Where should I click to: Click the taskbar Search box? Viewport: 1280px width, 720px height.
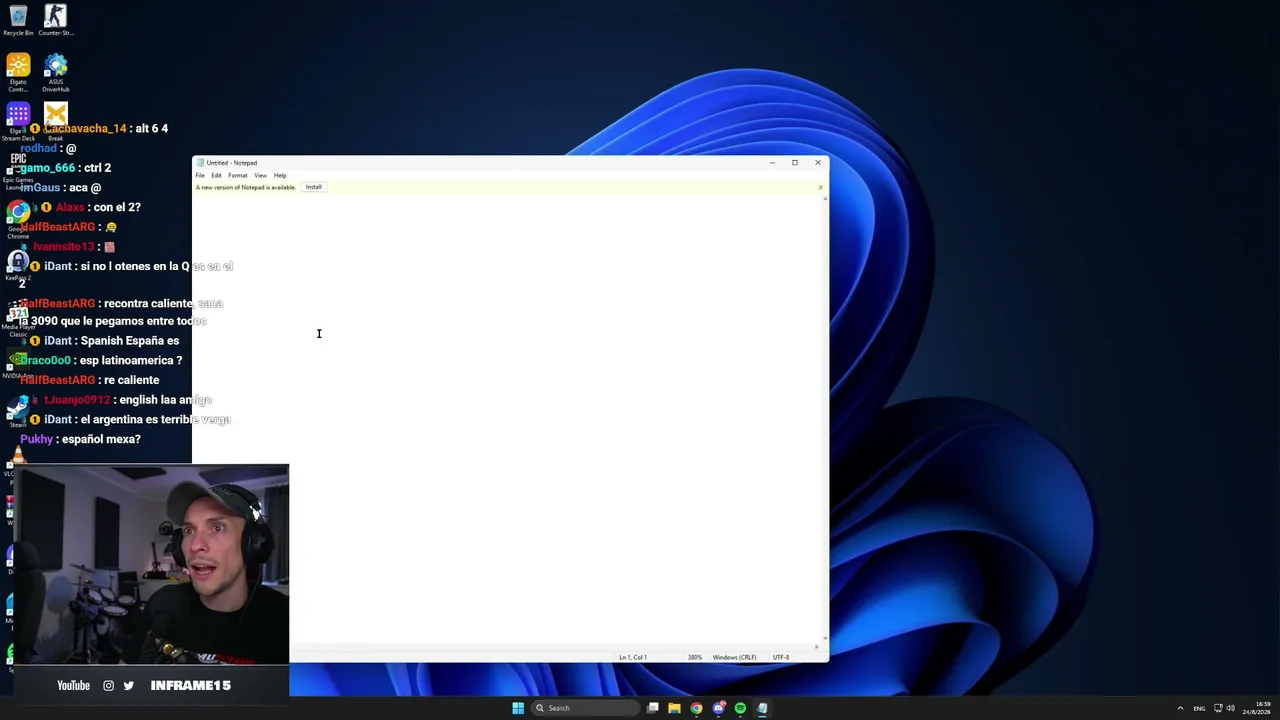pos(585,708)
